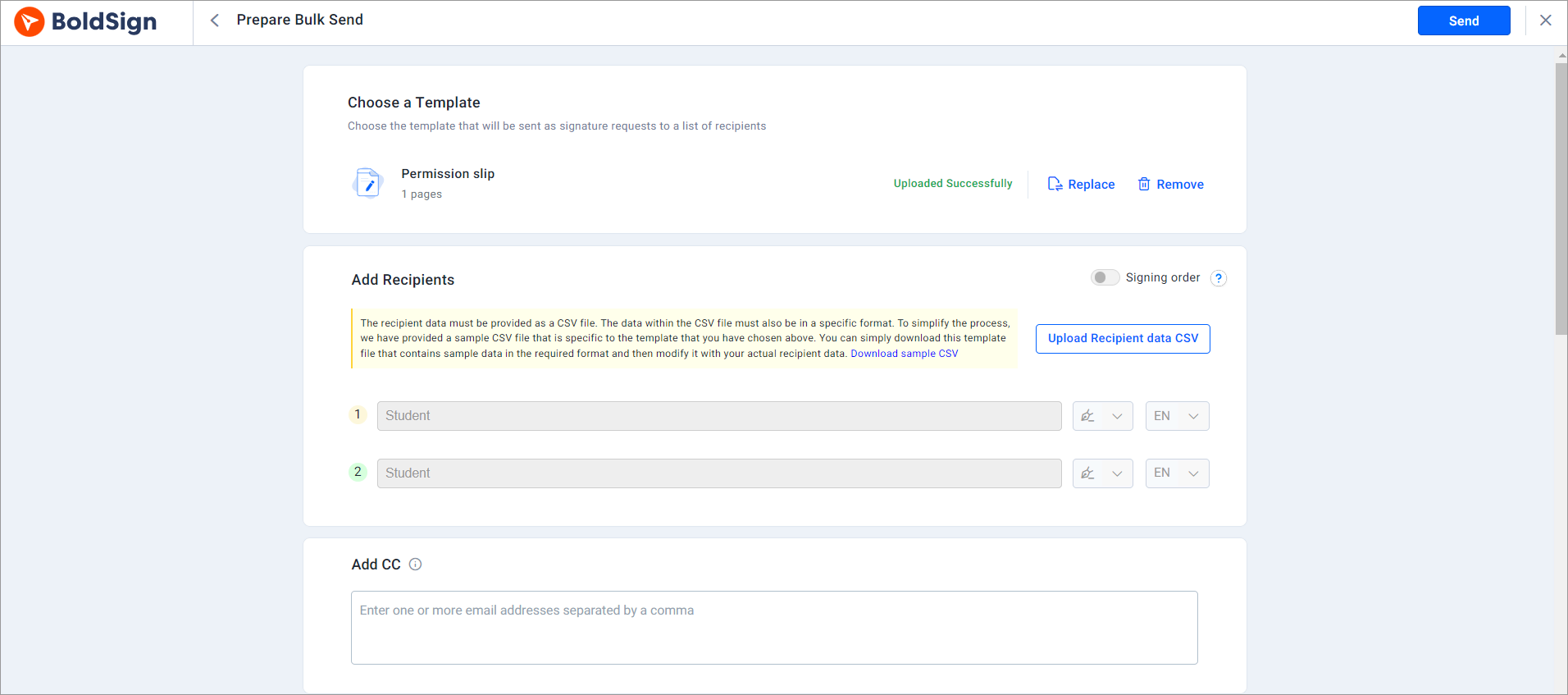Upload Recipient data CSV
The width and height of the screenshot is (1568, 695).
1123,338
